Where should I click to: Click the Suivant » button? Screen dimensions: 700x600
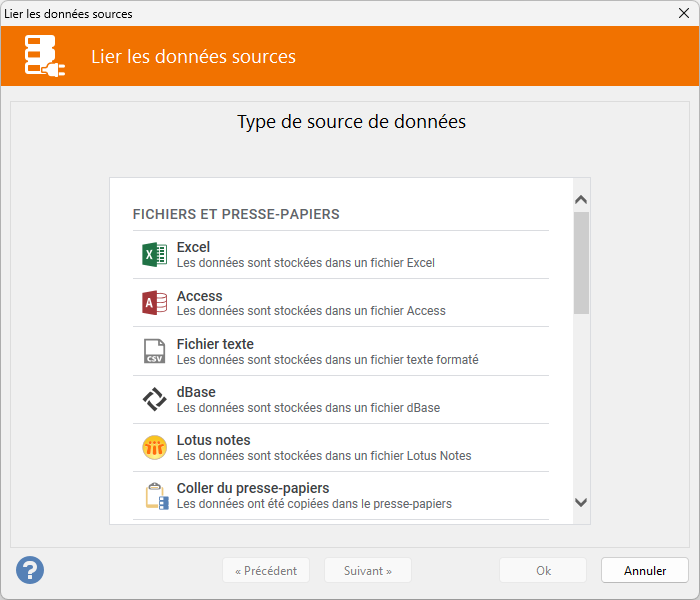tap(367, 571)
